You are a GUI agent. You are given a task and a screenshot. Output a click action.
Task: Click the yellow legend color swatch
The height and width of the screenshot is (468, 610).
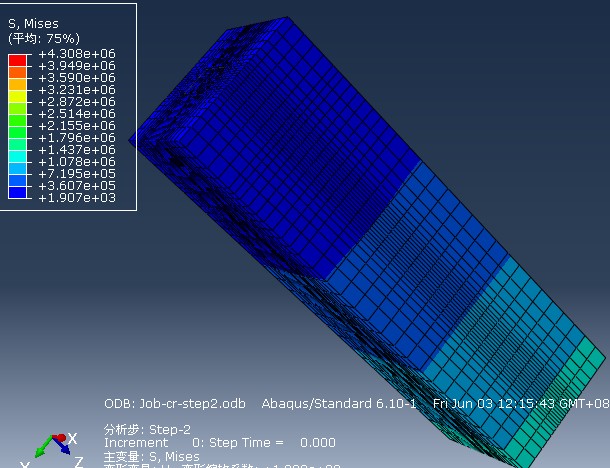pyautogui.click(x=18, y=96)
